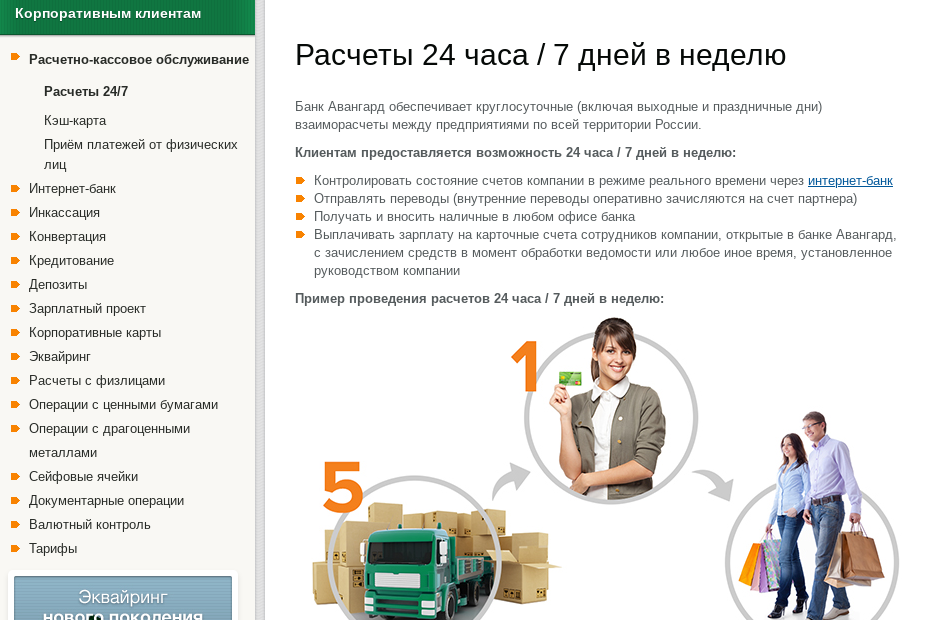
Task: Expand the Расчетно-кассовое обслуживание section
Action: click(x=138, y=59)
